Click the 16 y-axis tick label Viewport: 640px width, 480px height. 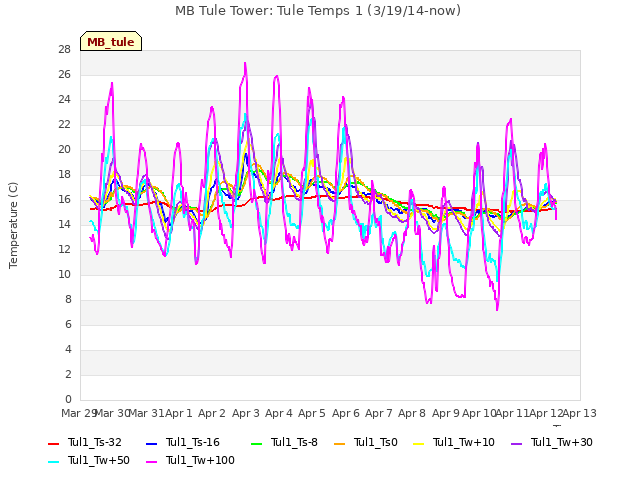(x=64, y=199)
